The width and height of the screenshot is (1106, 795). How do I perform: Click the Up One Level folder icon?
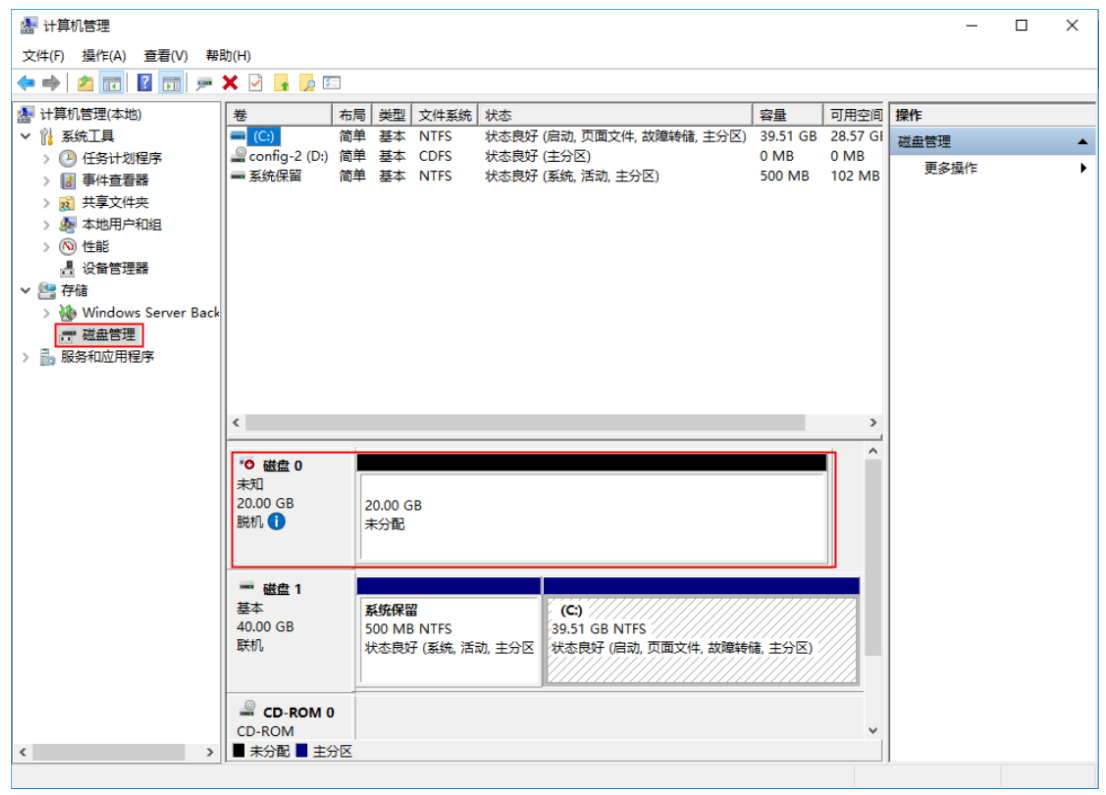coord(85,83)
